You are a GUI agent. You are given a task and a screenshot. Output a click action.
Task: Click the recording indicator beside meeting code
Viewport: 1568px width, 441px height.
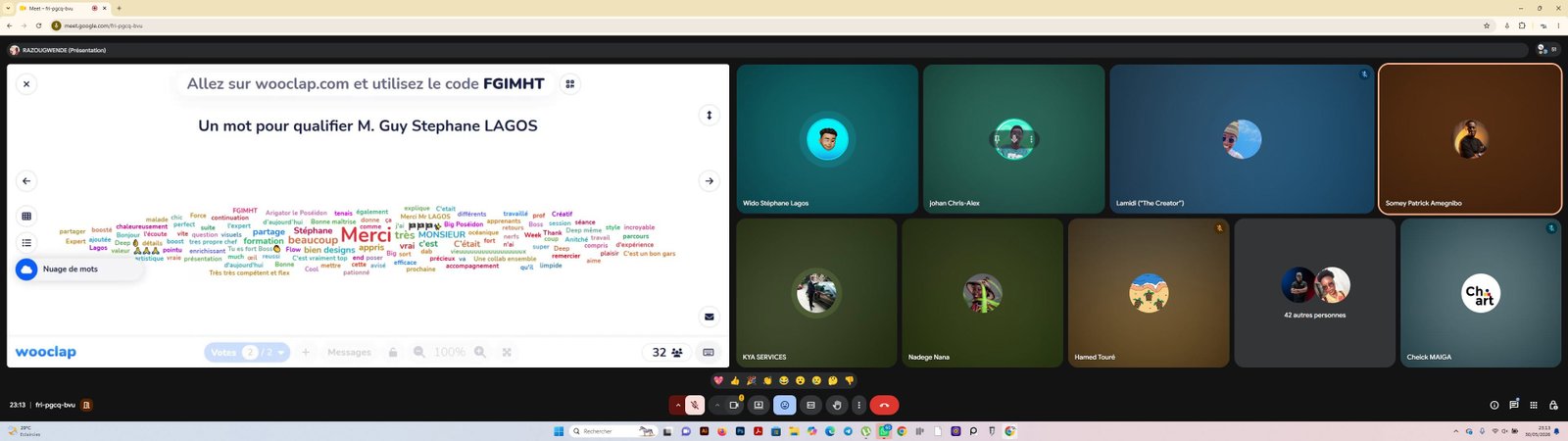coord(86,405)
